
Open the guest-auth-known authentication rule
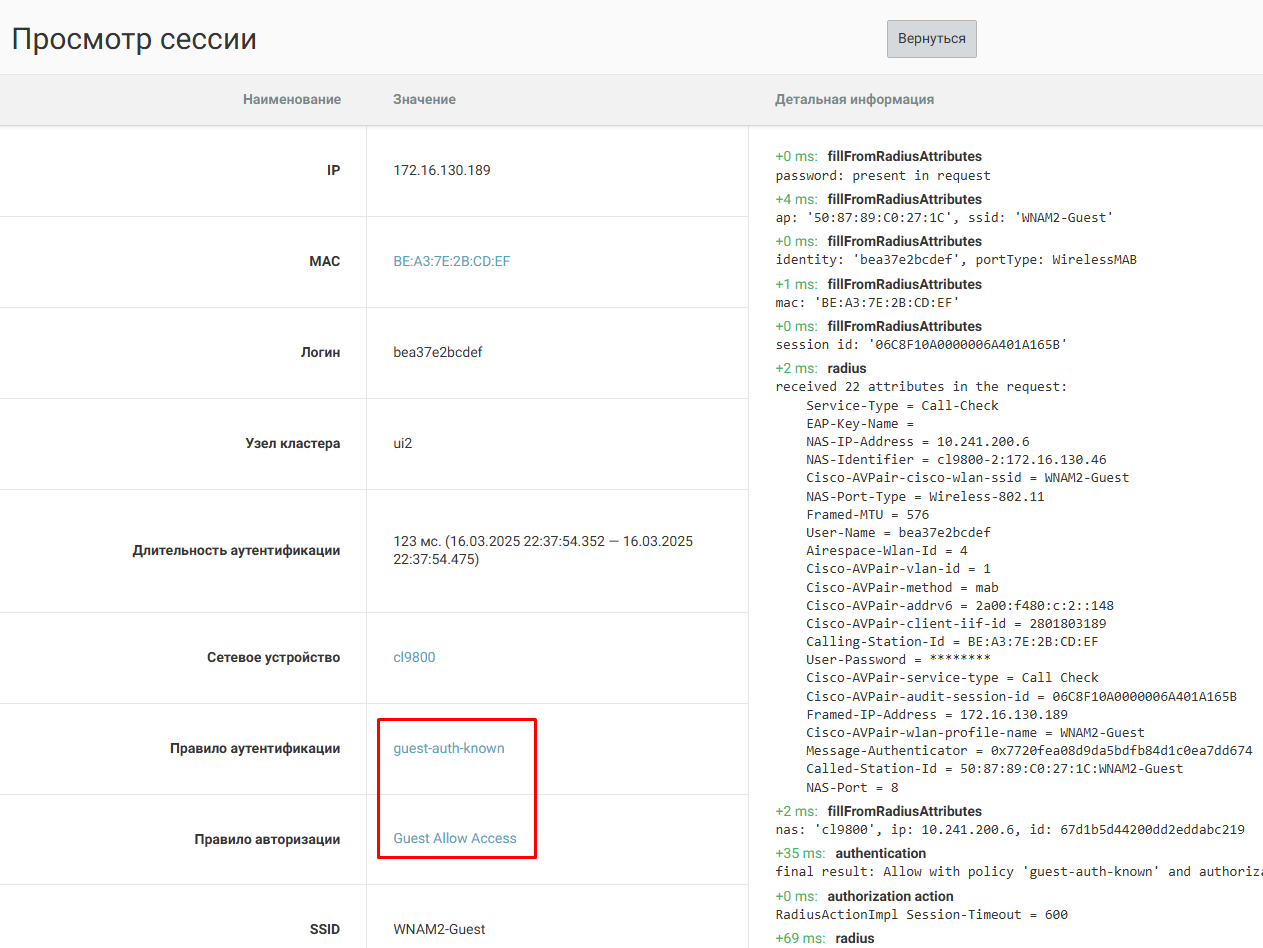(x=449, y=748)
